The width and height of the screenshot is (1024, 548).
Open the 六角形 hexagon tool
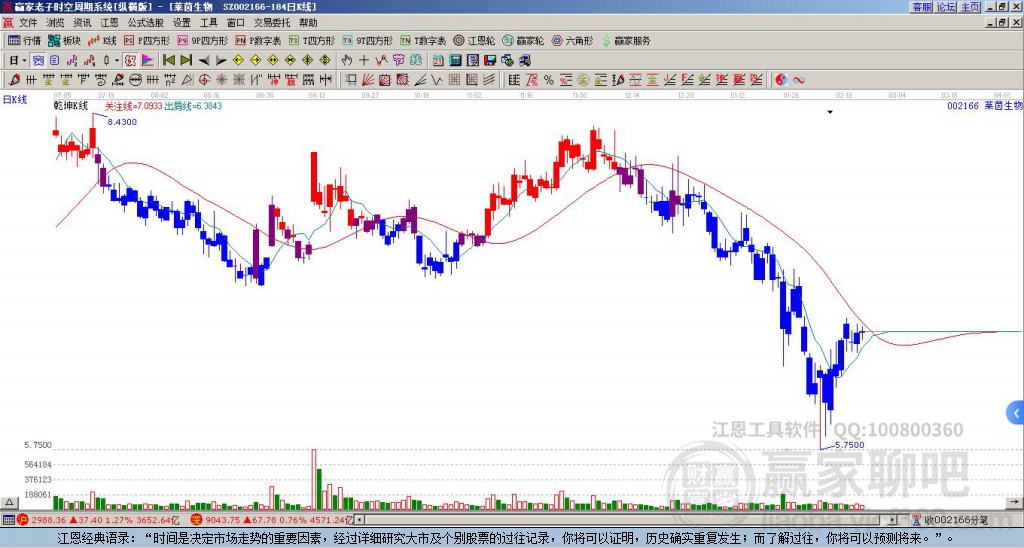[x=572, y=40]
